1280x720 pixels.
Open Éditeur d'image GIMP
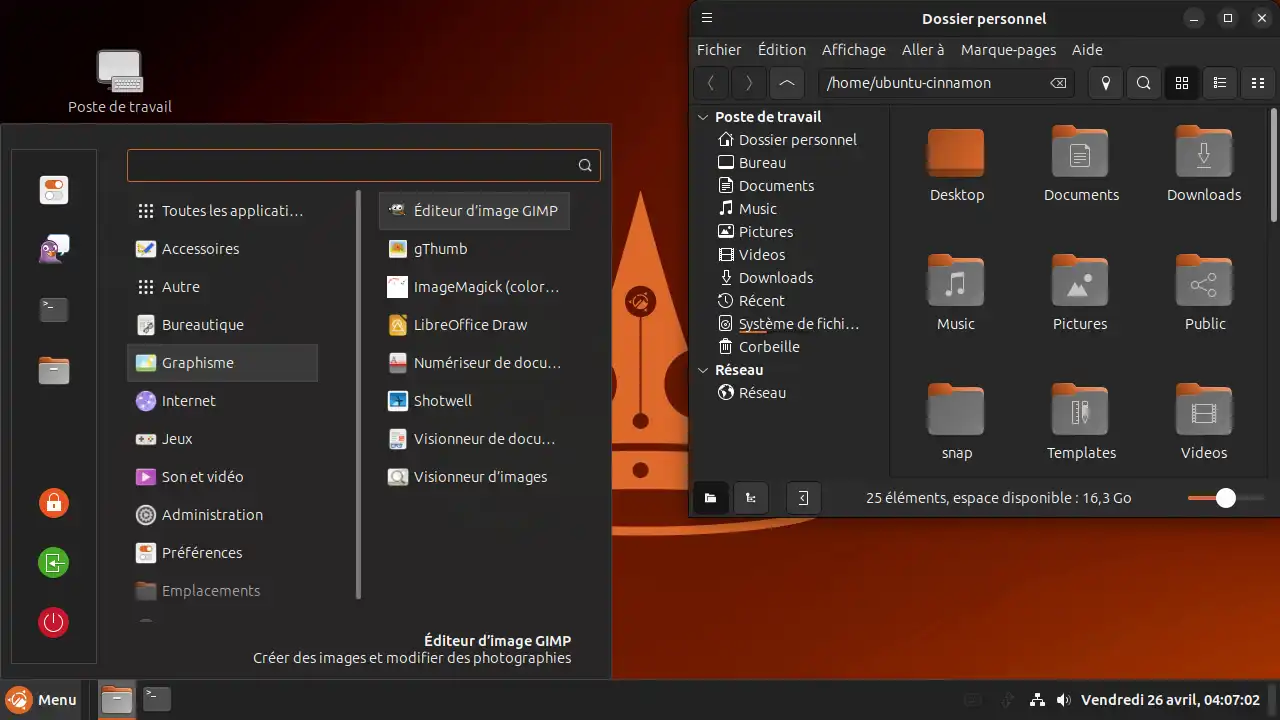point(474,211)
